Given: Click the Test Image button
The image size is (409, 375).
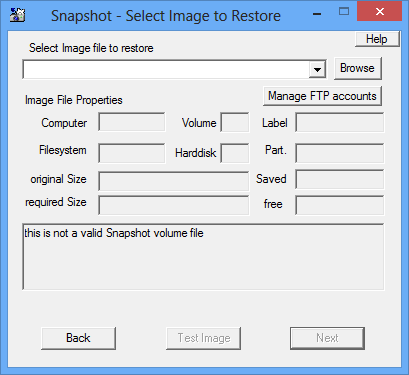Looking at the screenshot, I should coord(204,338).
